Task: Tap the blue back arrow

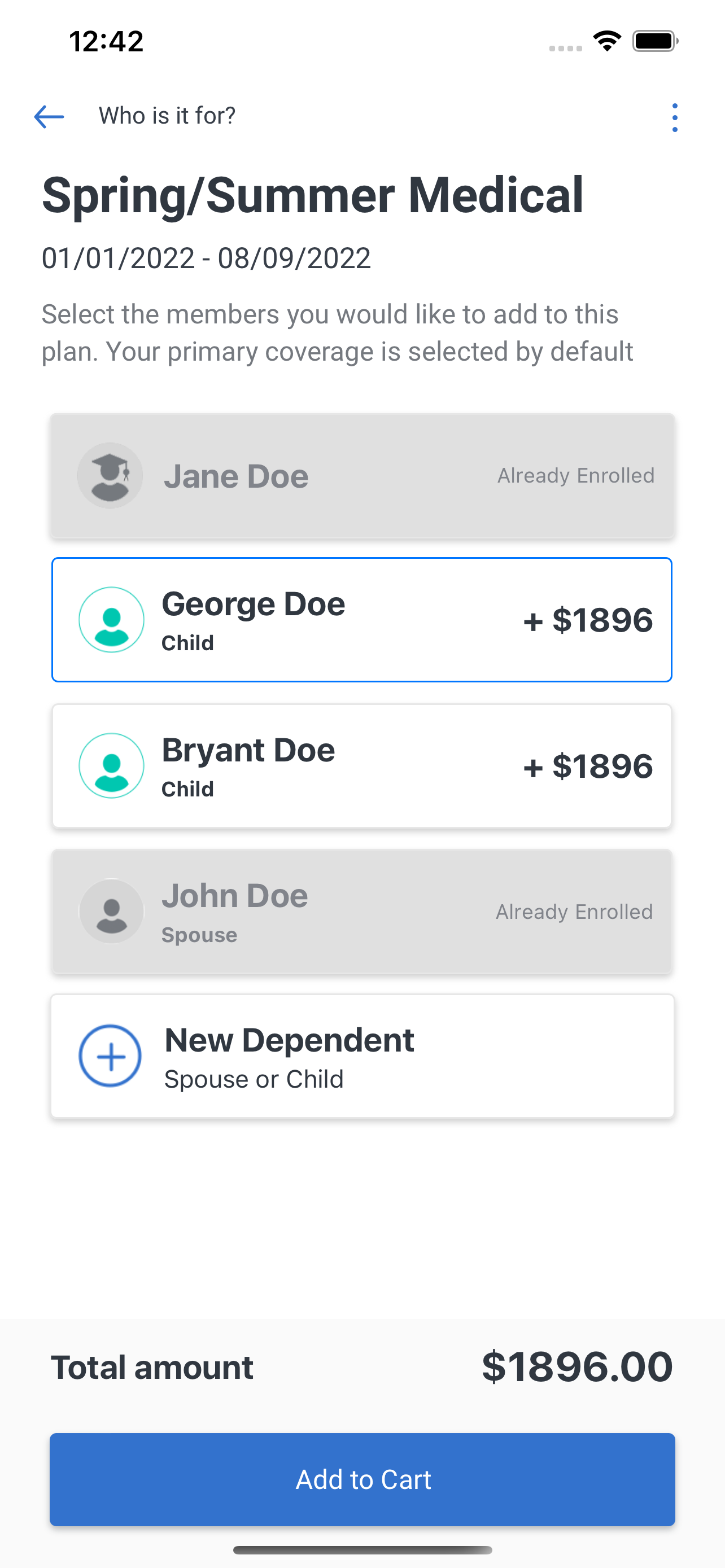Action: (x=49, y=116)
